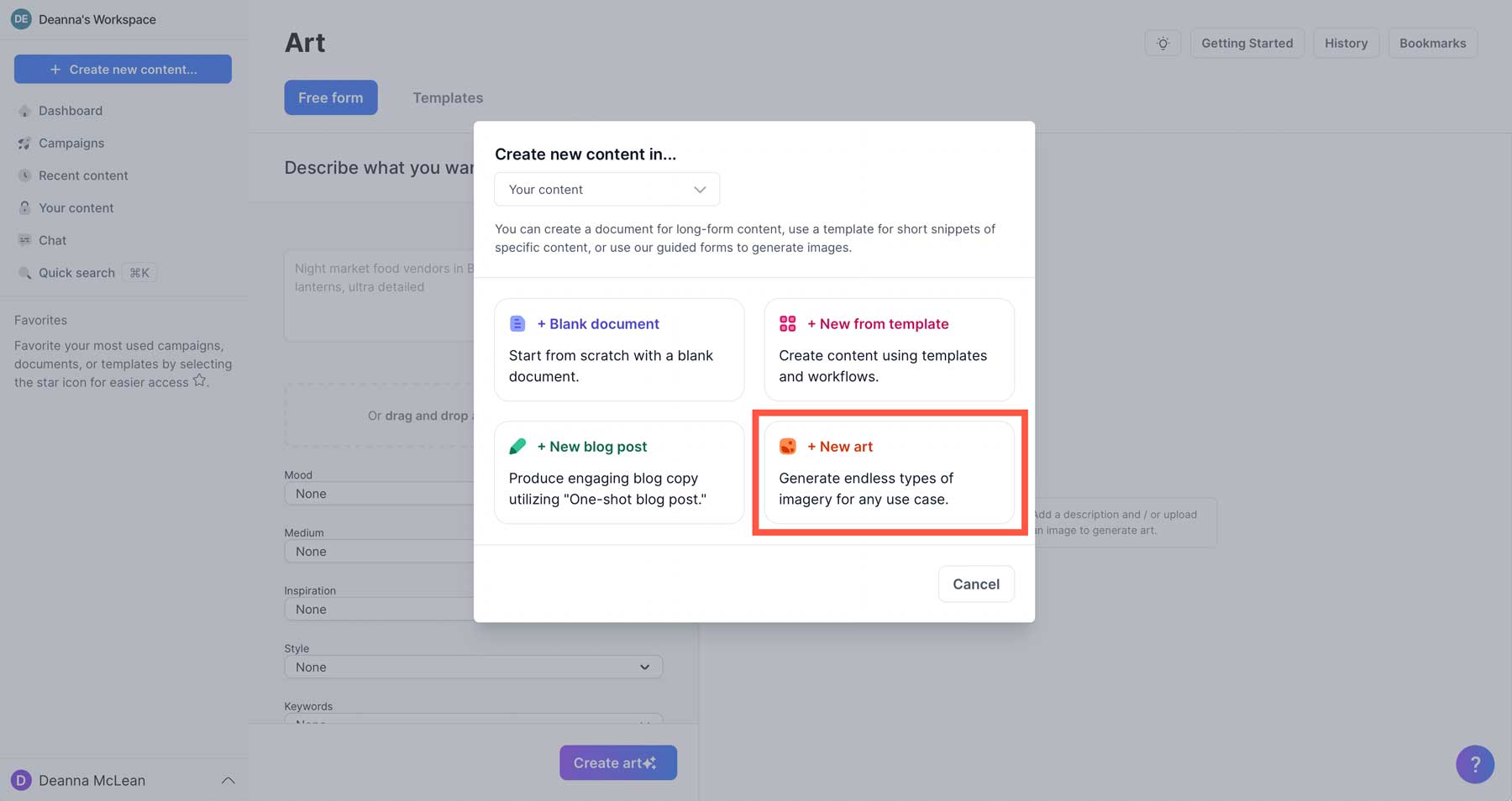The image size is (1512, 801).
Task: Click the lightbulb theme icon
Action: pos(1163,44)
